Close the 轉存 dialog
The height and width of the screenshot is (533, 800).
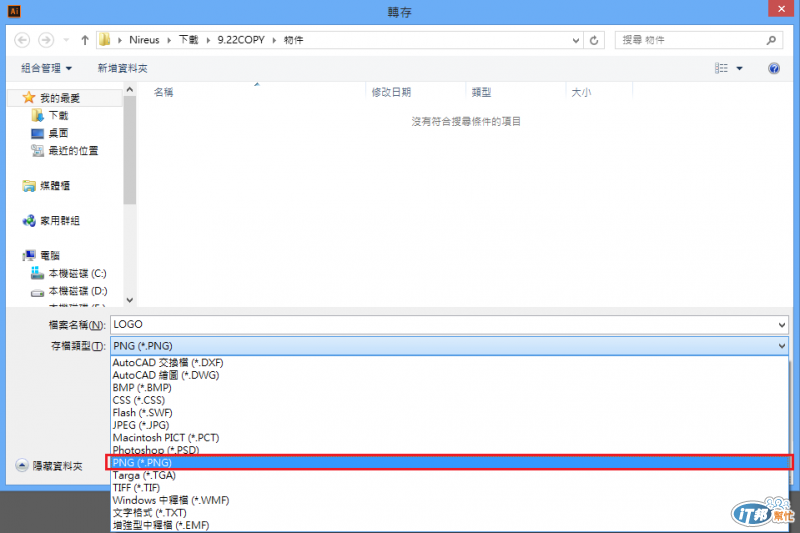pos(781,9)
